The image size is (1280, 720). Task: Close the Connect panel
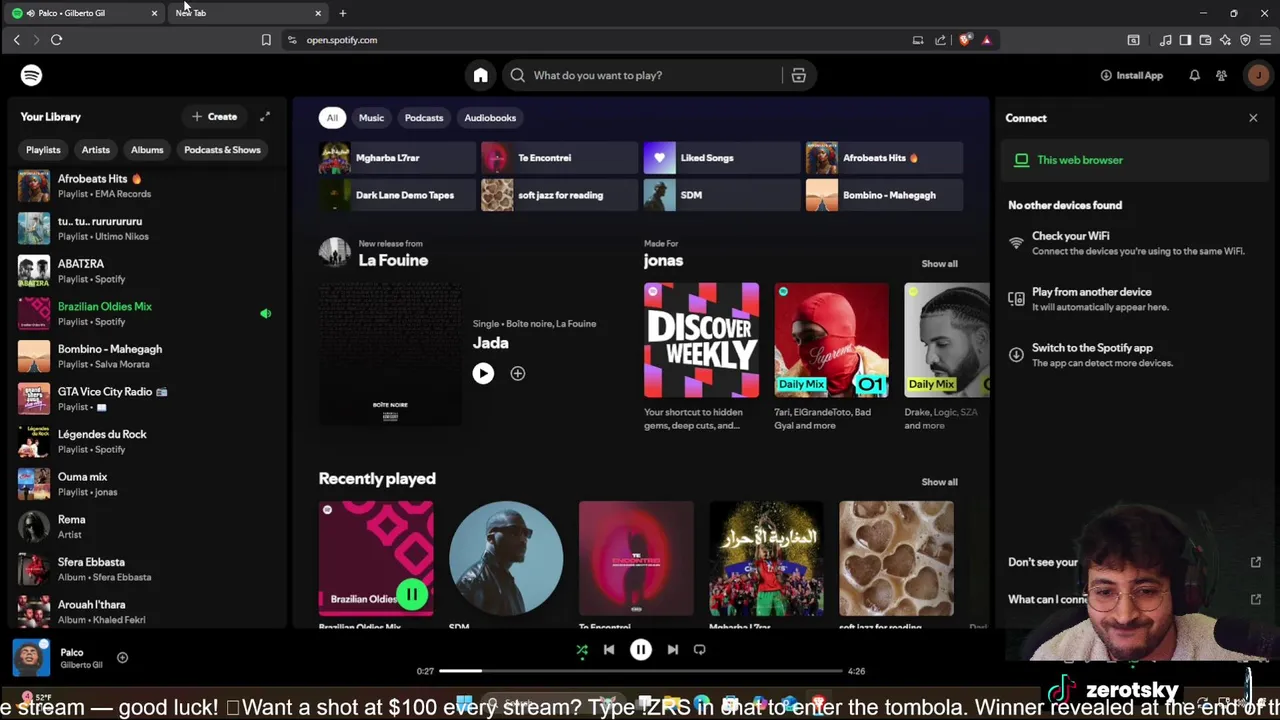tap(1253, 118)
